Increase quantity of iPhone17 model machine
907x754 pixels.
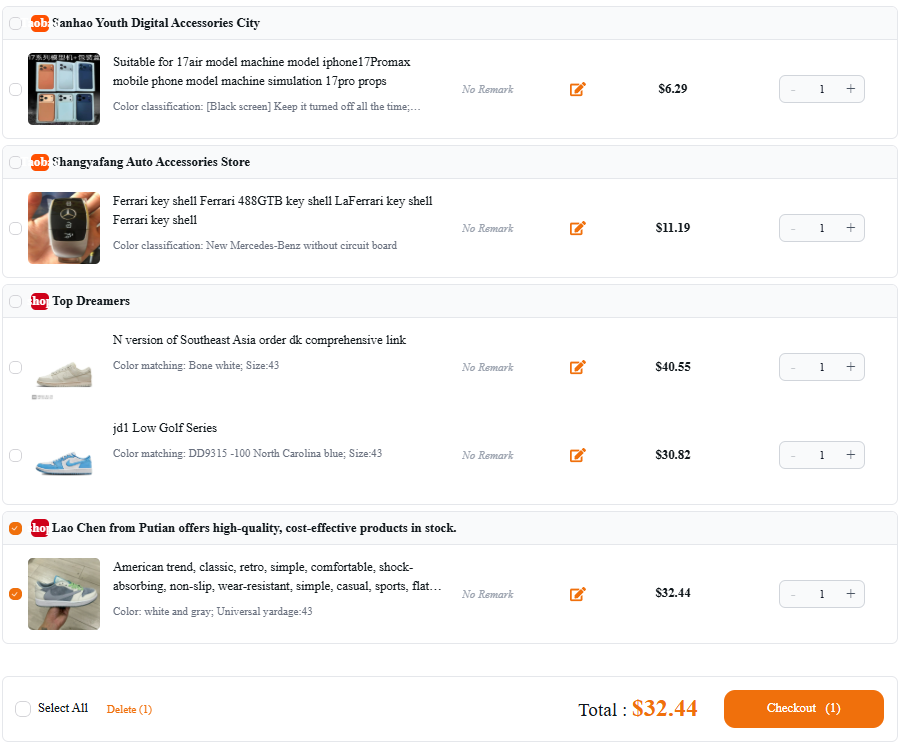850,89
